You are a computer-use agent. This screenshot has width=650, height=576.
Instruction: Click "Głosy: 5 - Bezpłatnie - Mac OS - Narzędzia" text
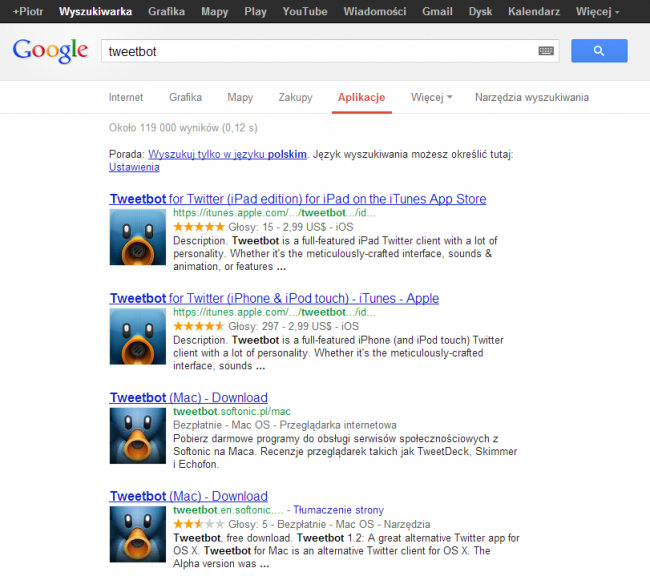329,524
